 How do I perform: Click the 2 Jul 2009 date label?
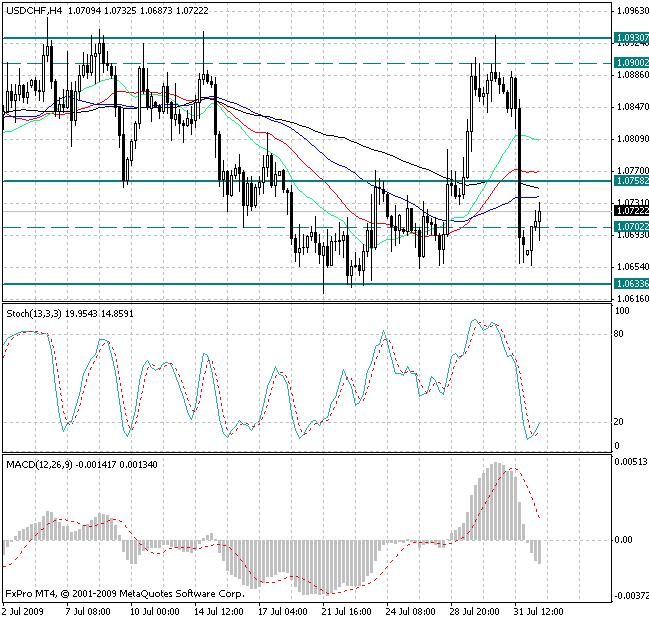coord(24,610)
